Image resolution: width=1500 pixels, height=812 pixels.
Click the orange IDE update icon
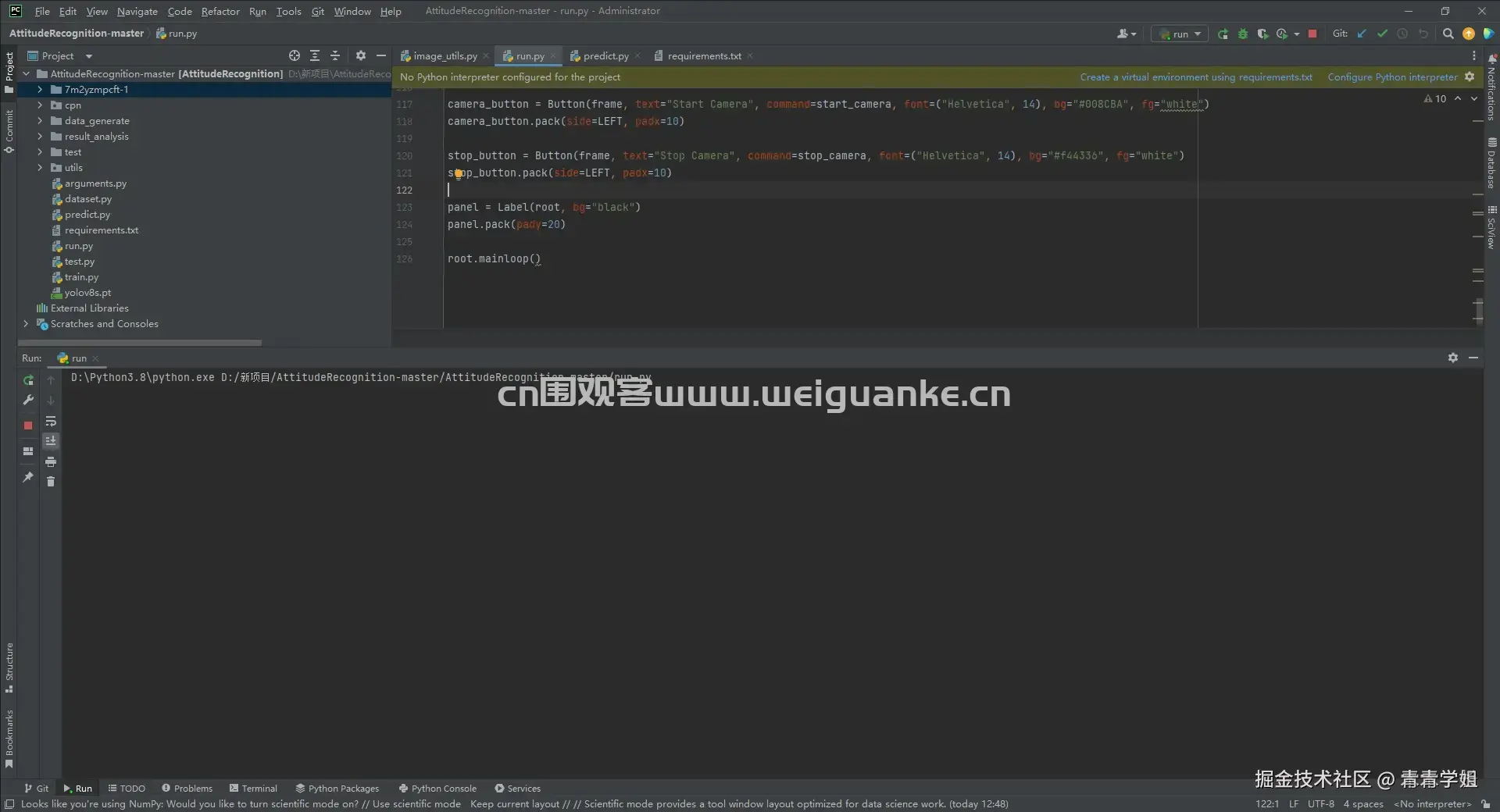pos(1469,34)
